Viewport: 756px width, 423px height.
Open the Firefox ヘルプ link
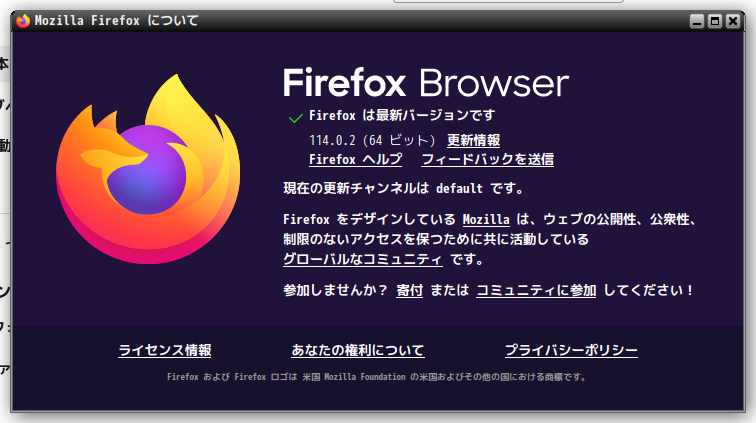(355, 159)
